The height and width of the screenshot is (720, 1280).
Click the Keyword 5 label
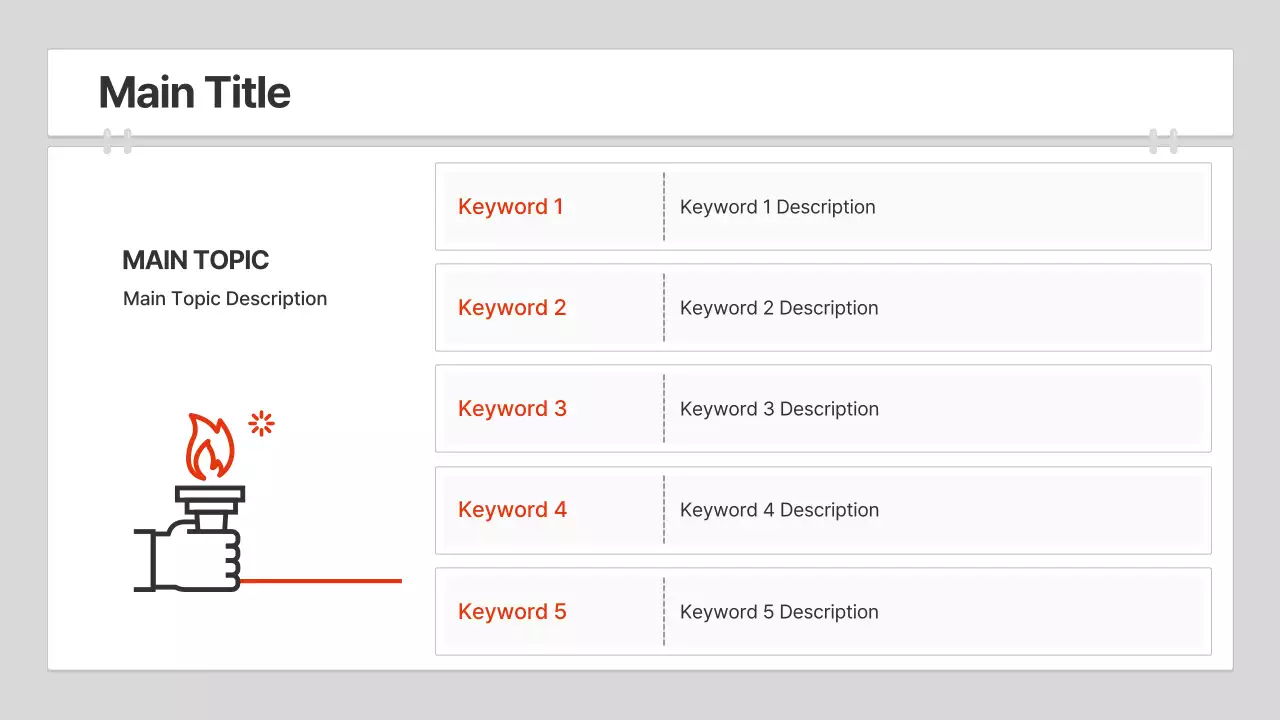coord(512,612)
